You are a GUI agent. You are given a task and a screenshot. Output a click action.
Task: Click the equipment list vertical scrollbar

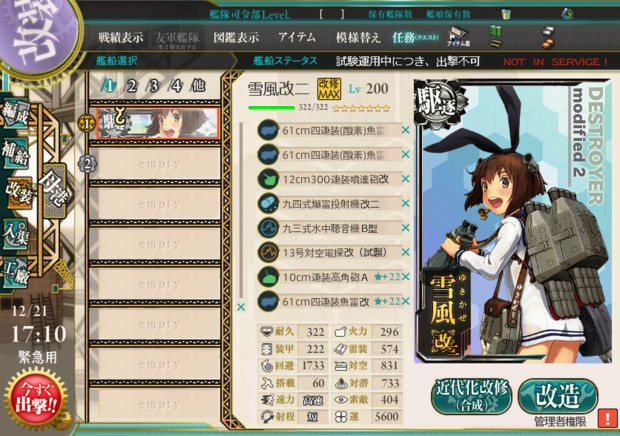241,210
